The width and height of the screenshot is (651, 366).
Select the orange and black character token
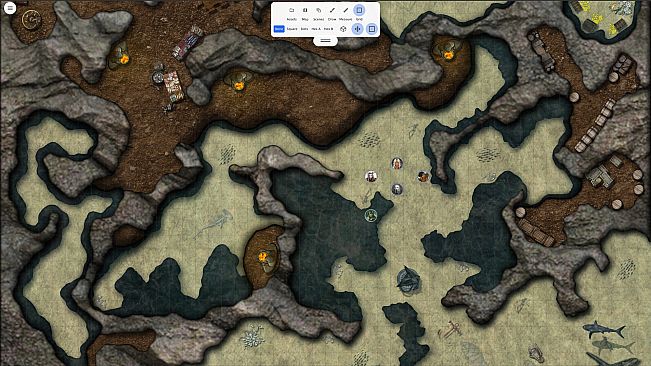(423, 177)
